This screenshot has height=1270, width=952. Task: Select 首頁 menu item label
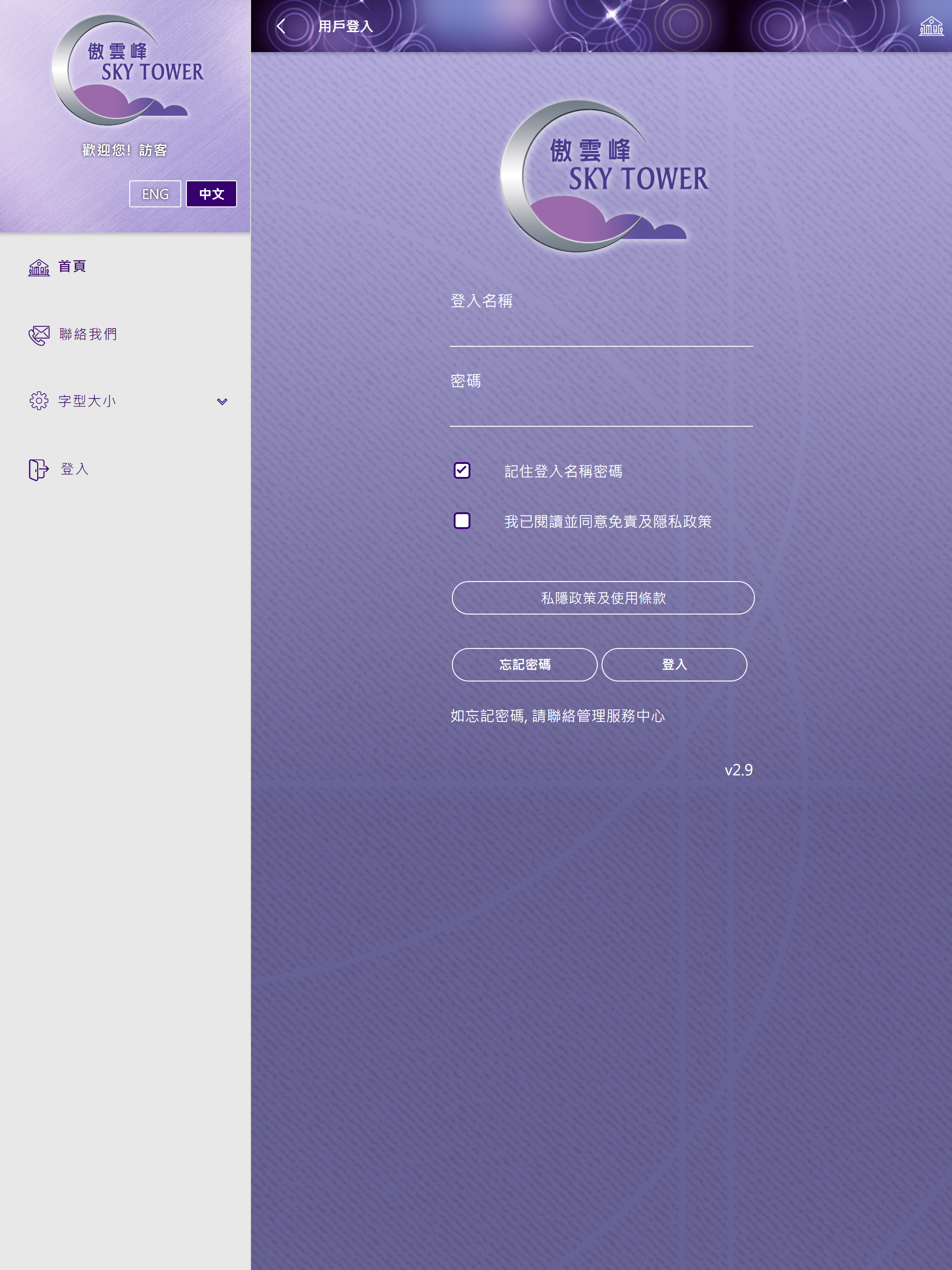[73, 266]
